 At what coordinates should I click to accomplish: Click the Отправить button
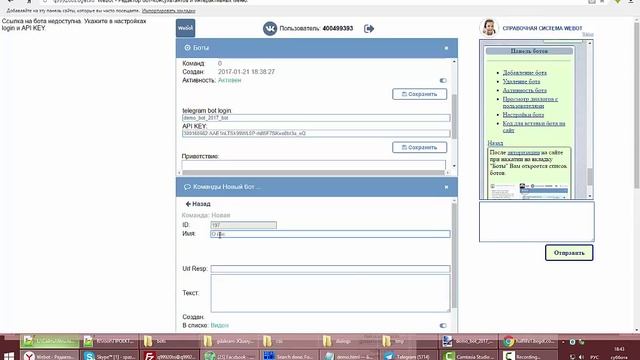[x=569, y=253]
